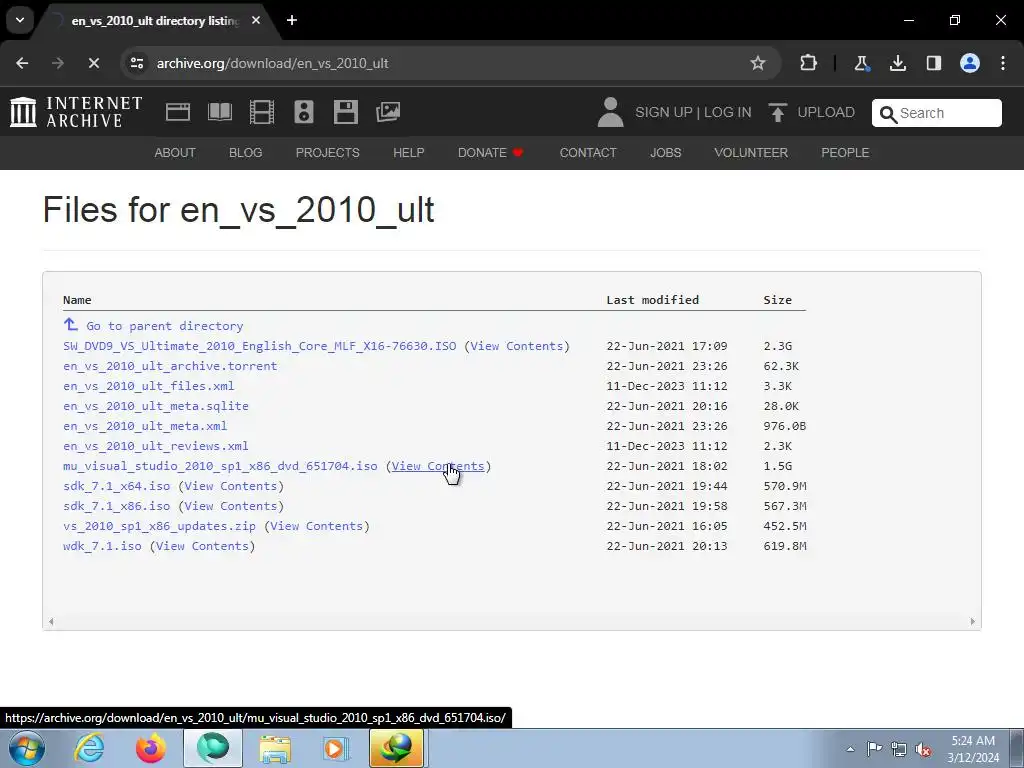Open the tab search dropdown arrow
1024x768 pixels.
(x=20, y=20)
